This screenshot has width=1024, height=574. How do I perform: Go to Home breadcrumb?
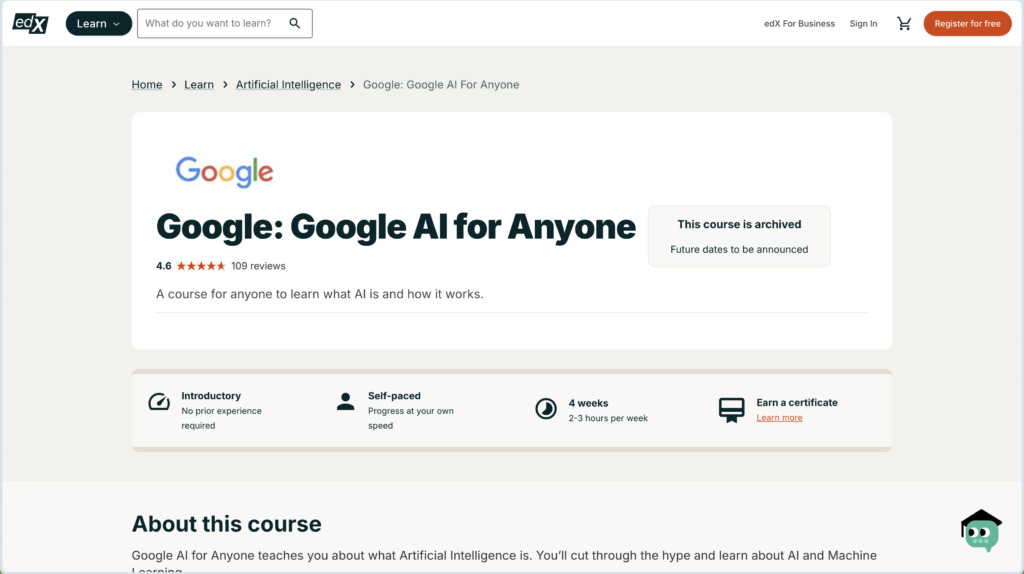[x=147, y=84]
